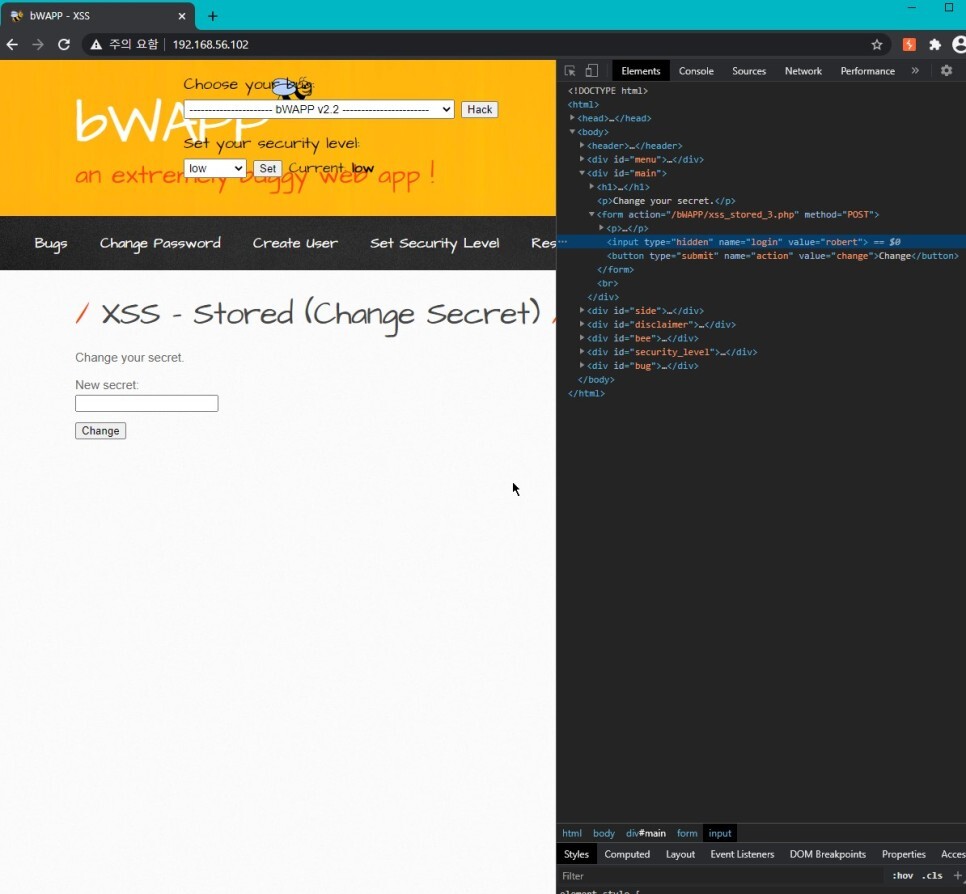Image resolution: width=966 pixels, height=894 pixels.
Task: Open the Create User menu item
Action: [x=295, y=243]
